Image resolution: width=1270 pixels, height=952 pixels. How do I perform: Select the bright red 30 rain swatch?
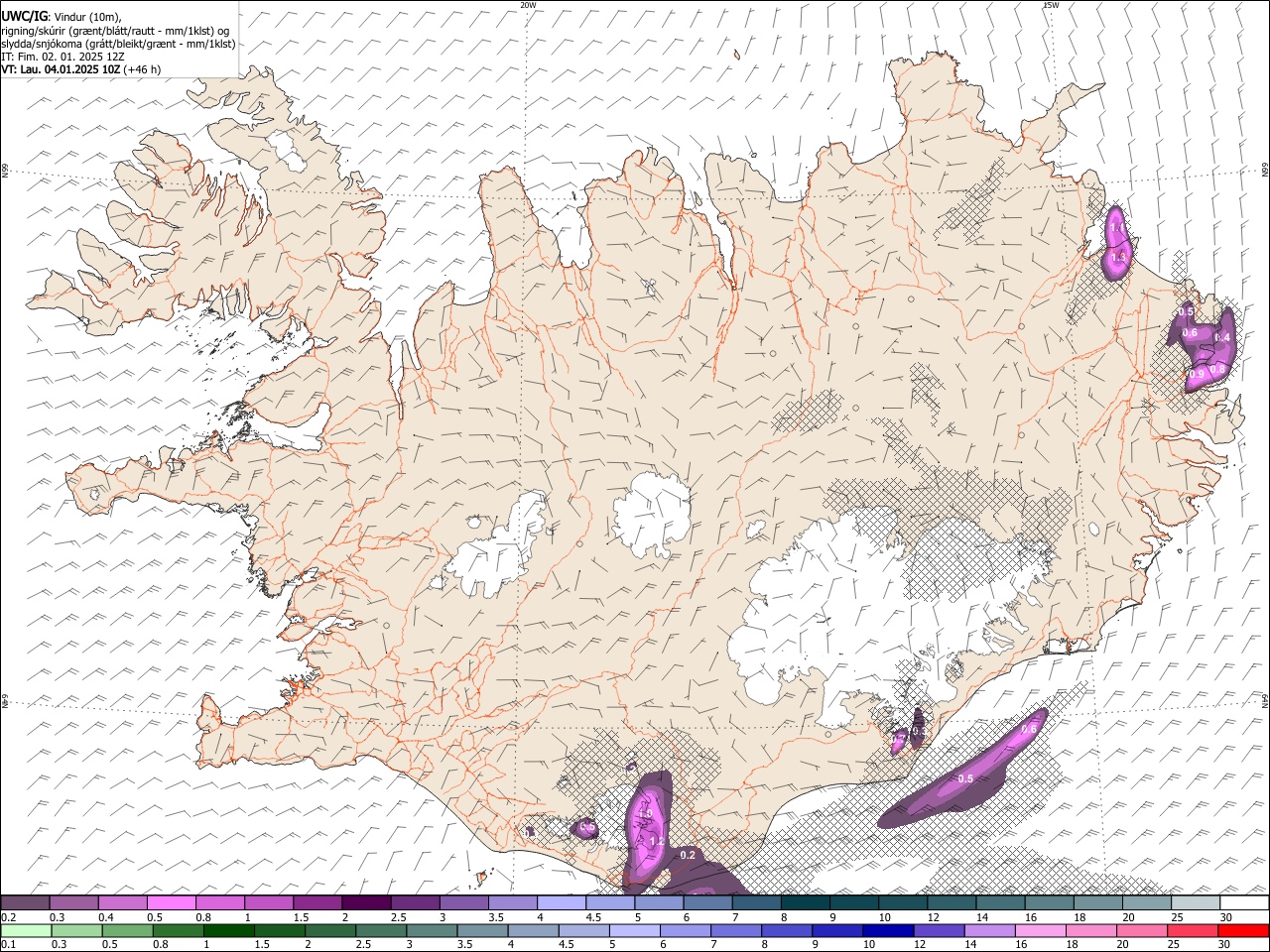1243,931
